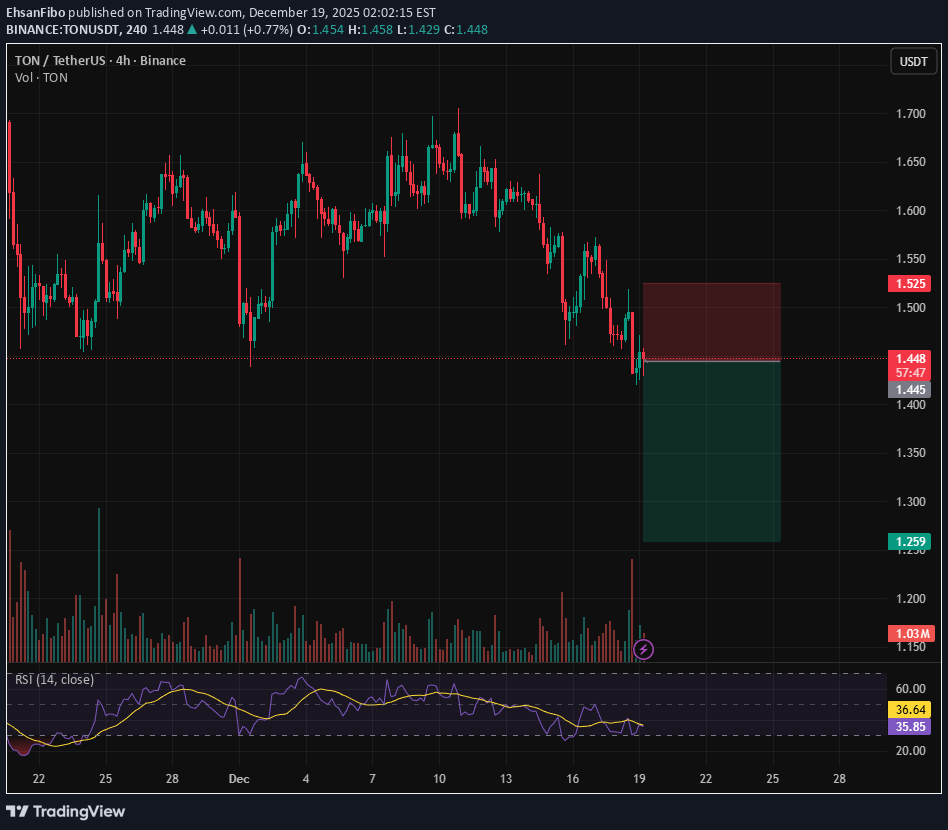The width and height of the screenshot is (948, 830).
Task: Select the red stop-loss zone of position
Action: click(x=711, y=321)
